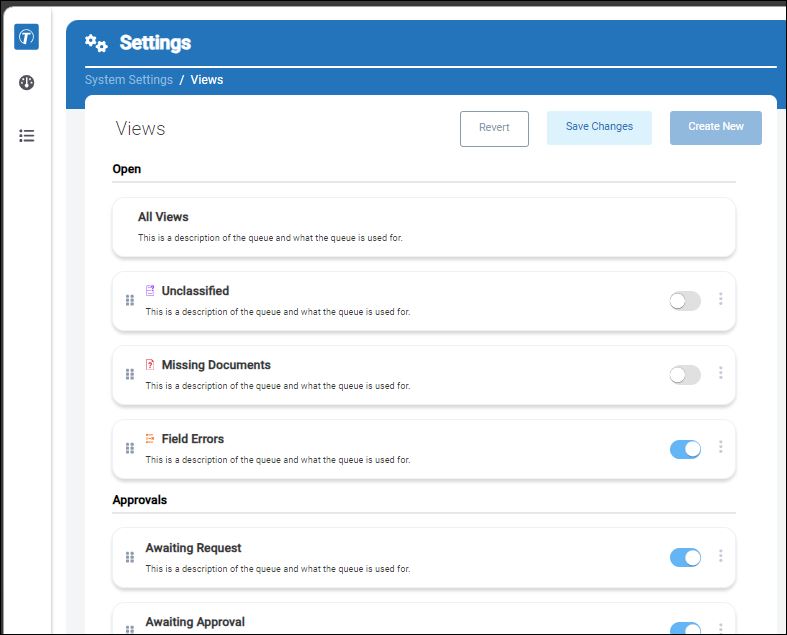Open the dashboard gauge icon in the sidebar
Screen dimensions: 787x635
(27, 82)
